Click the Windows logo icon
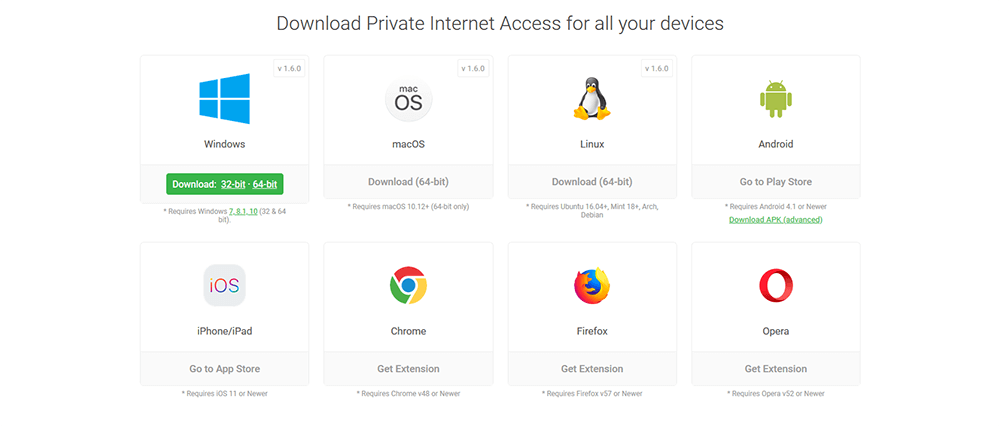This screenshot has height=426, width=1000. pyautogui.click(x=224, y=99)
